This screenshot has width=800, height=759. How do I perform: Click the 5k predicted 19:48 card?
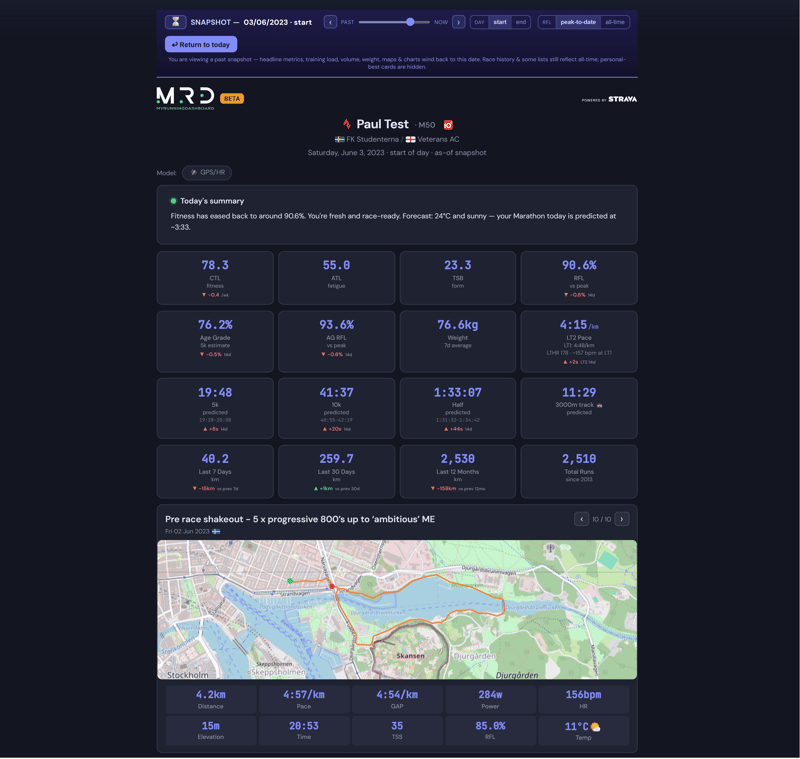(215, 408)
